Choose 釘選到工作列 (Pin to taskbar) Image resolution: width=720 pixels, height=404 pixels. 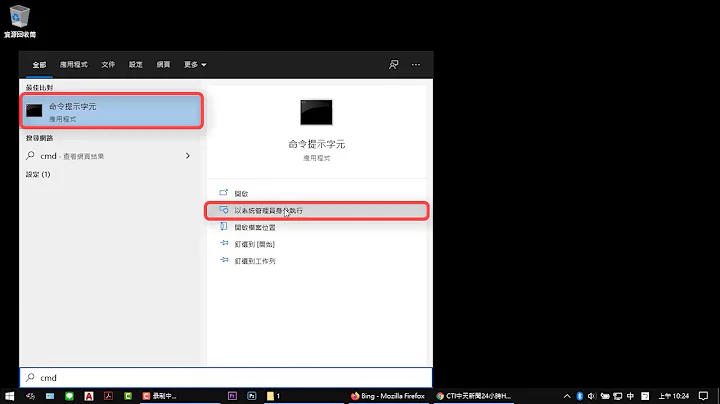tap(316, 261)
